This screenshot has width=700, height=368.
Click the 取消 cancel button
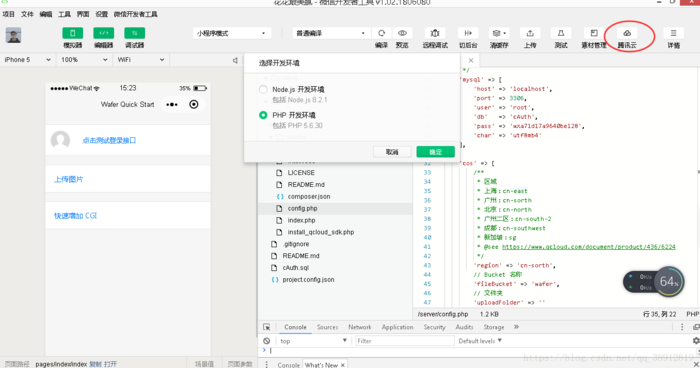(392, 152)
